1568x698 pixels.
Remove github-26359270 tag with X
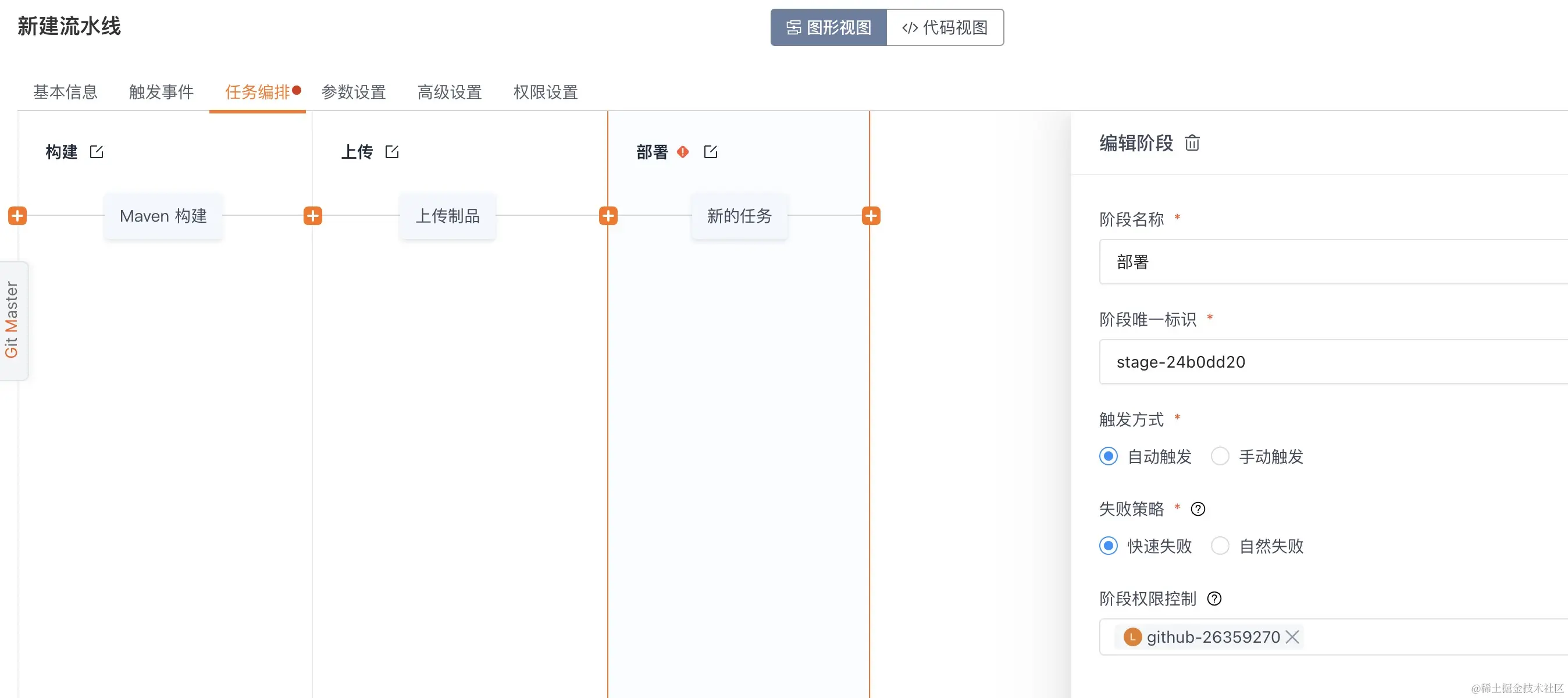(1292, 636)
